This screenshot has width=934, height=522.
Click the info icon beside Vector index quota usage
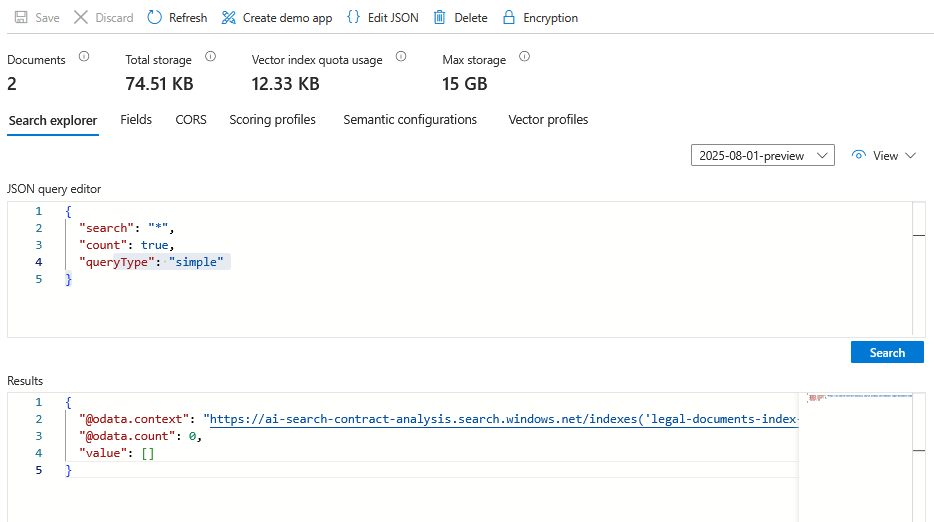(401, 58)
